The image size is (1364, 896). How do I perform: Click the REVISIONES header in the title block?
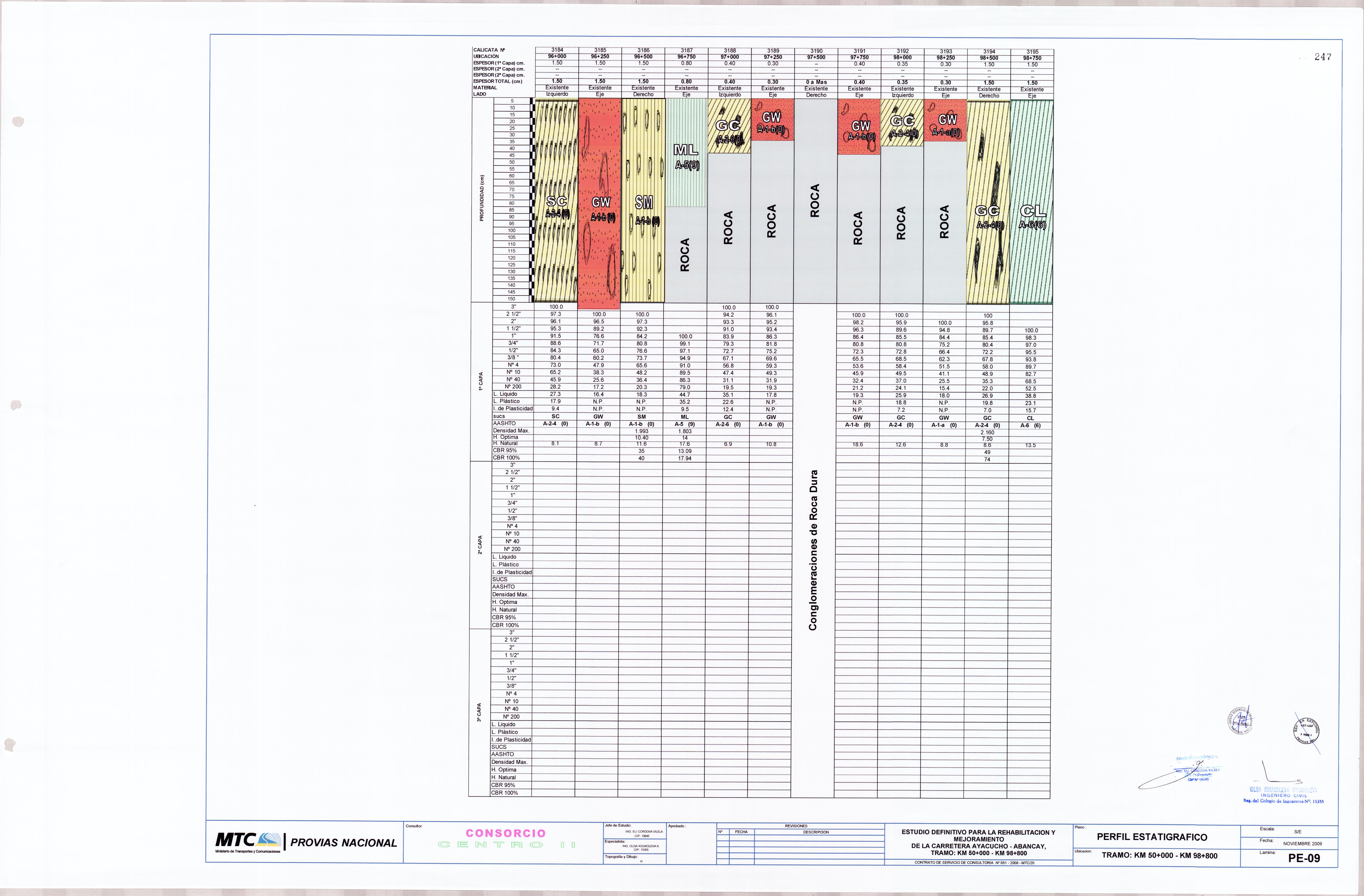pyautogui.click(x=796, y=826)
